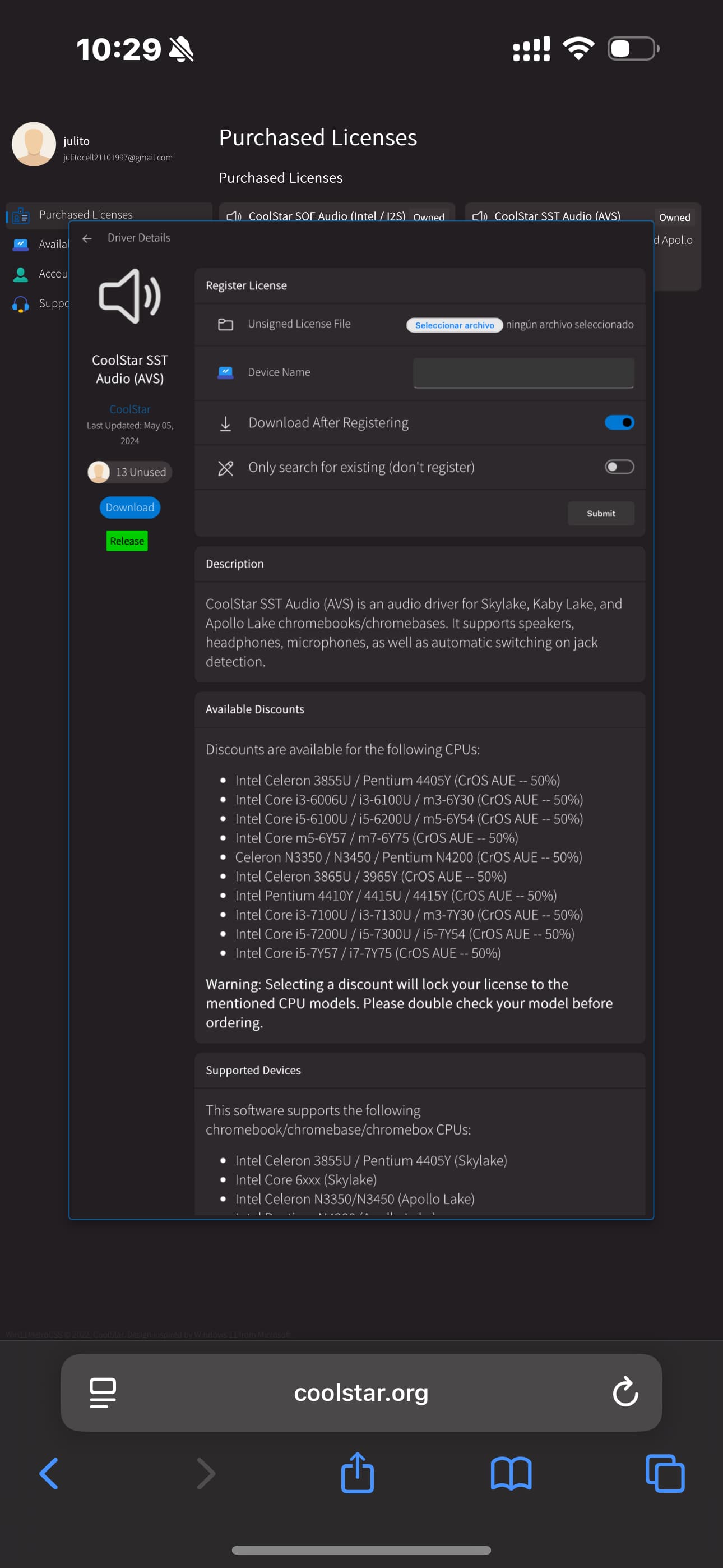Viewport: 723px width, 1568px height.
Task: Enable Only search for existing switch
Action: [x=619, y=467]
